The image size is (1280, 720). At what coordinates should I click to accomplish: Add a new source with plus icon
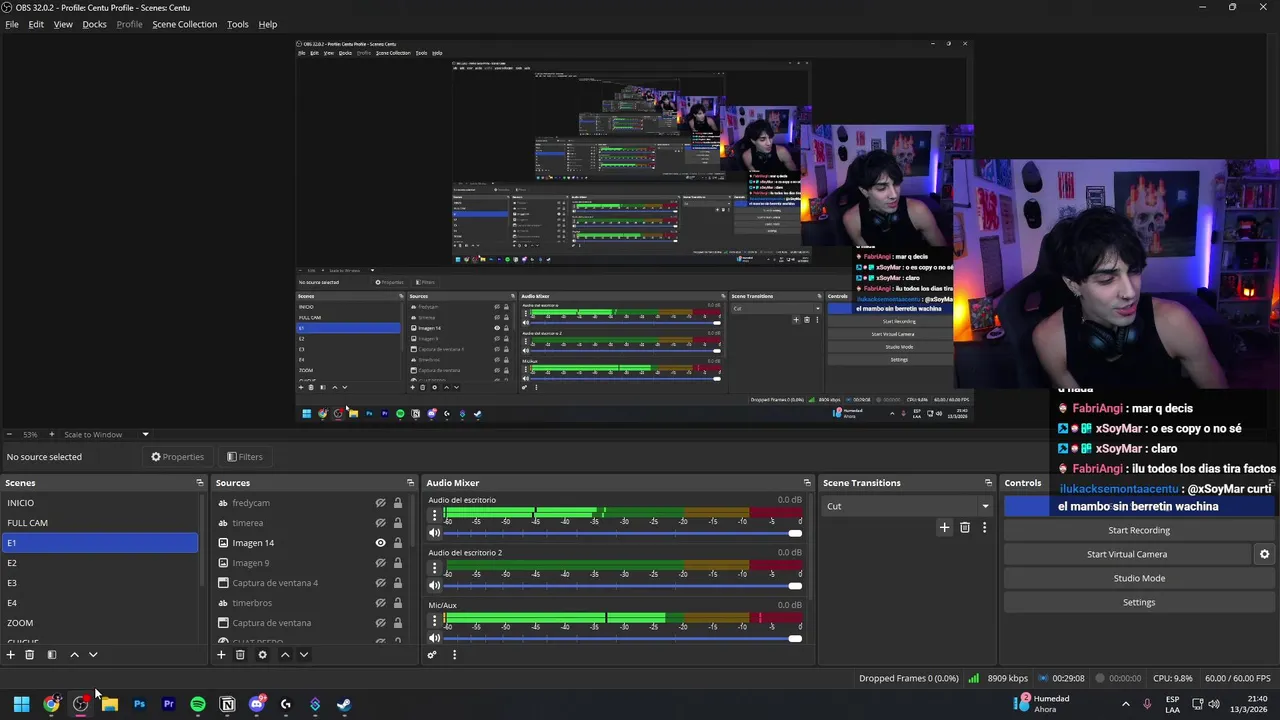click(221, 655)
